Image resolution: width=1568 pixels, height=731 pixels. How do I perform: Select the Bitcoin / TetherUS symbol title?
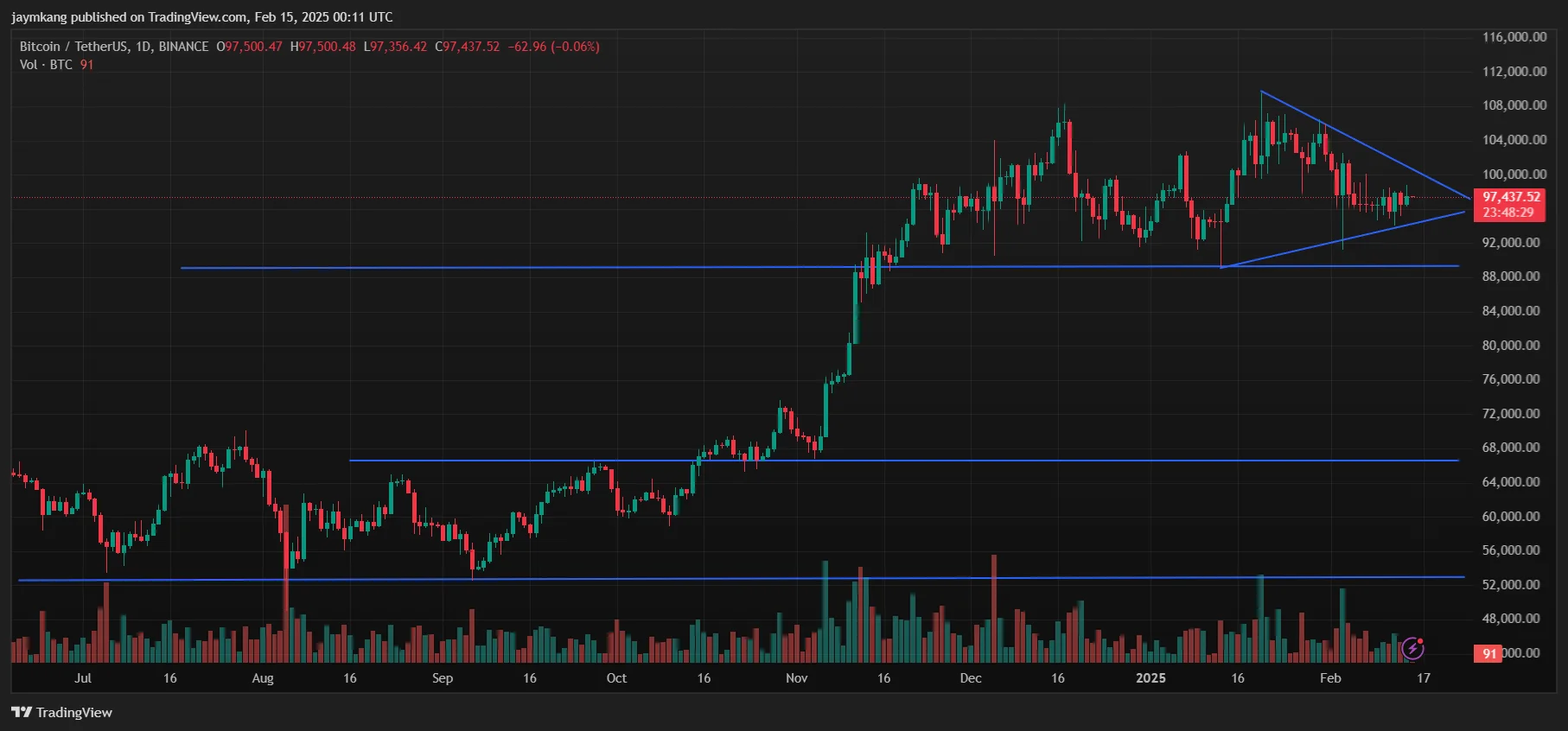tap(114, 47)
